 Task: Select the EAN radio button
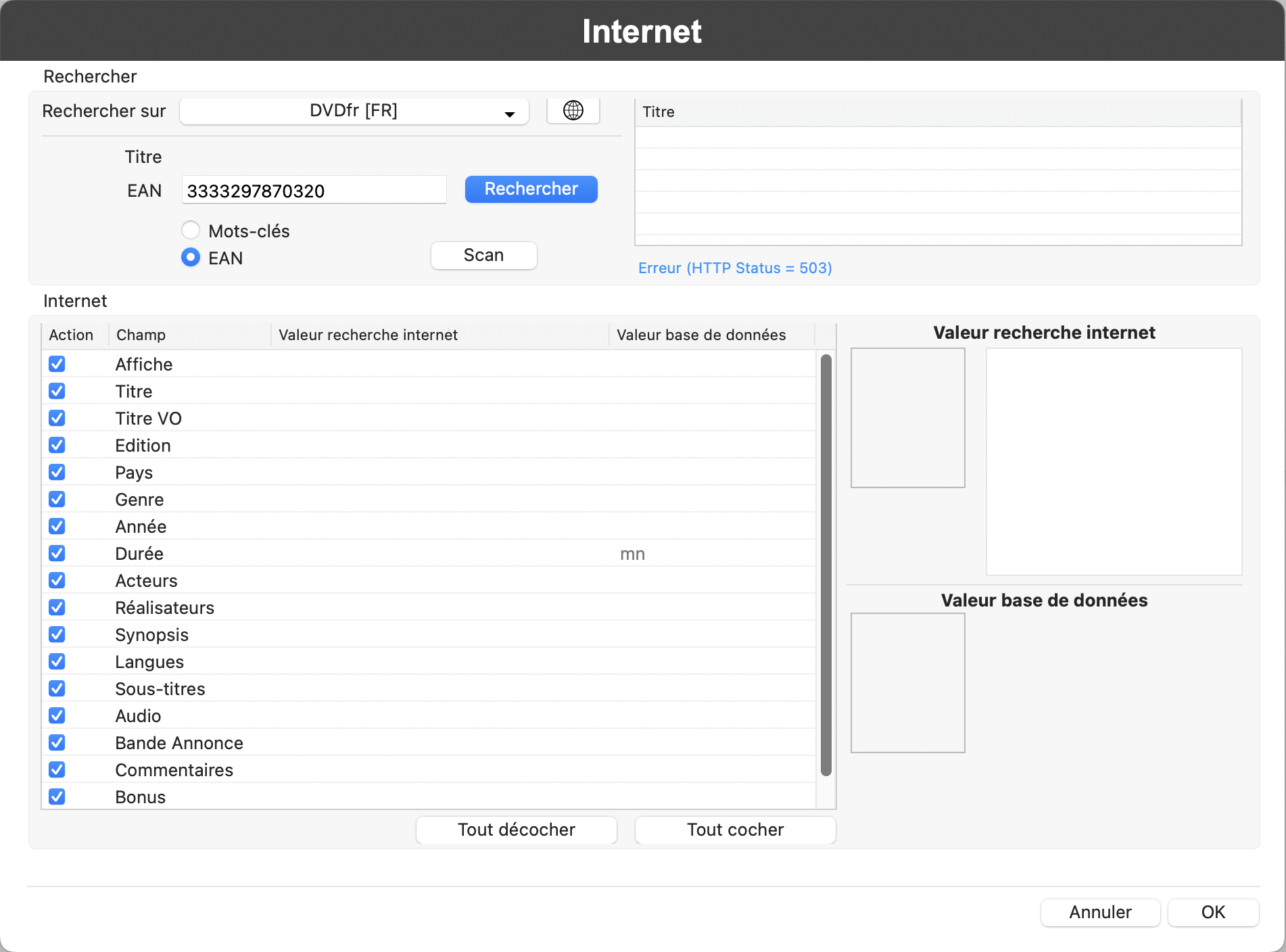click(x=191, y=258)
